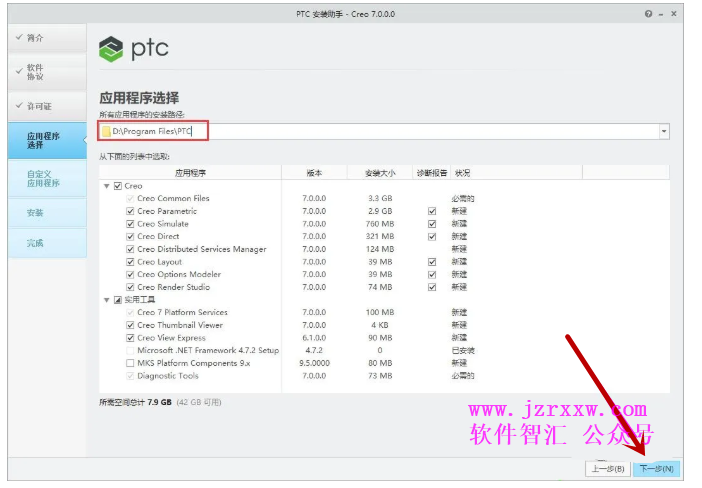Toggle diagnostic report for Creo Layout

432,262
